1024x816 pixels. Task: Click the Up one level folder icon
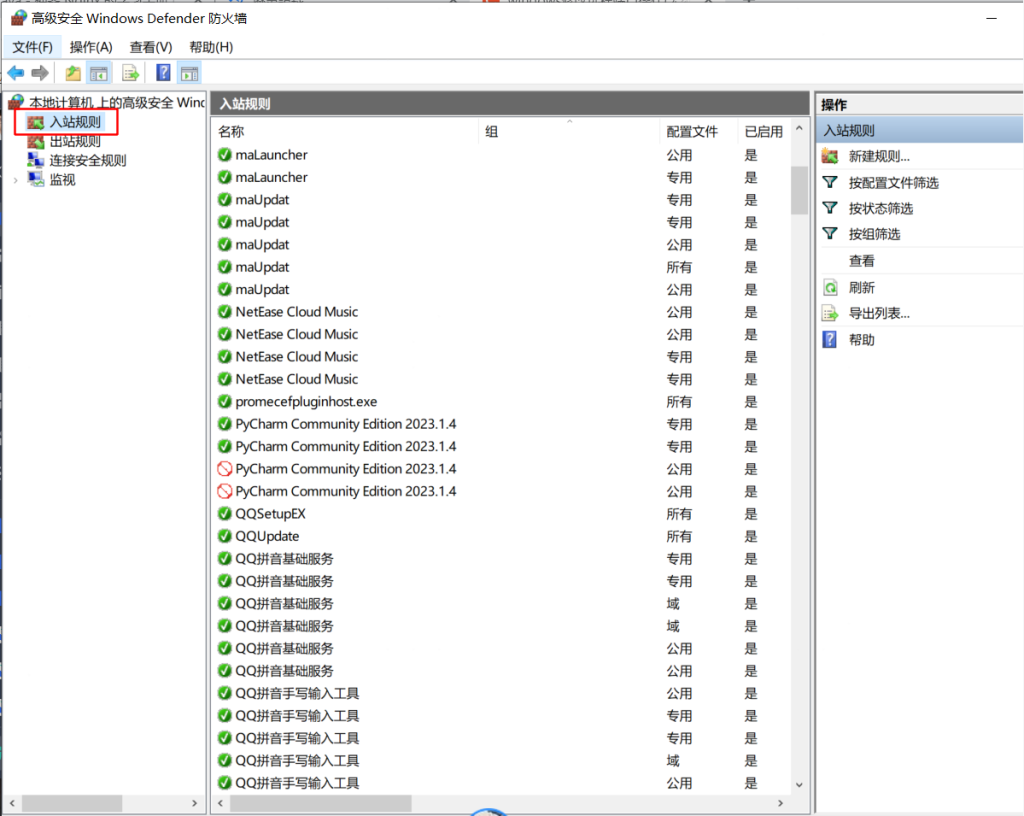pyautogui.click(x=73, y=73)
